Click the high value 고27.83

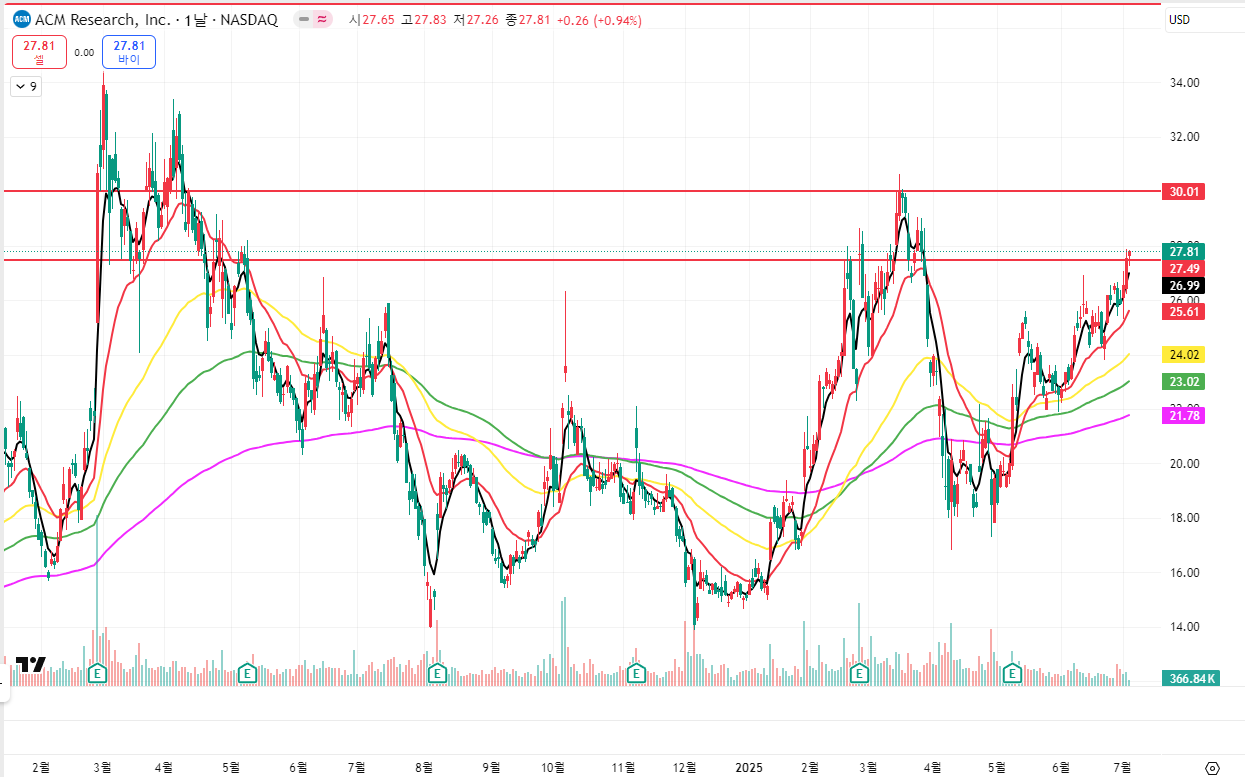423,19
